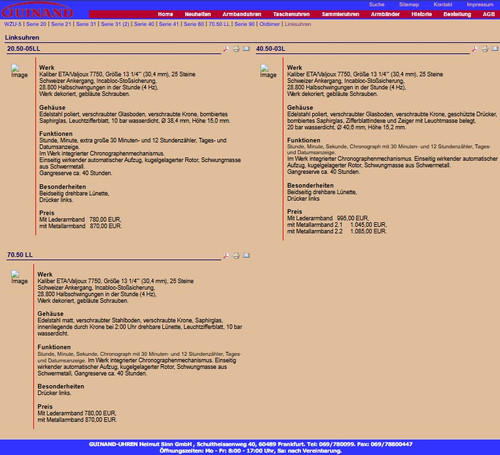Open PDF icon for 20.50-05LL
500x455 pixels.
[x=226, y=49]
